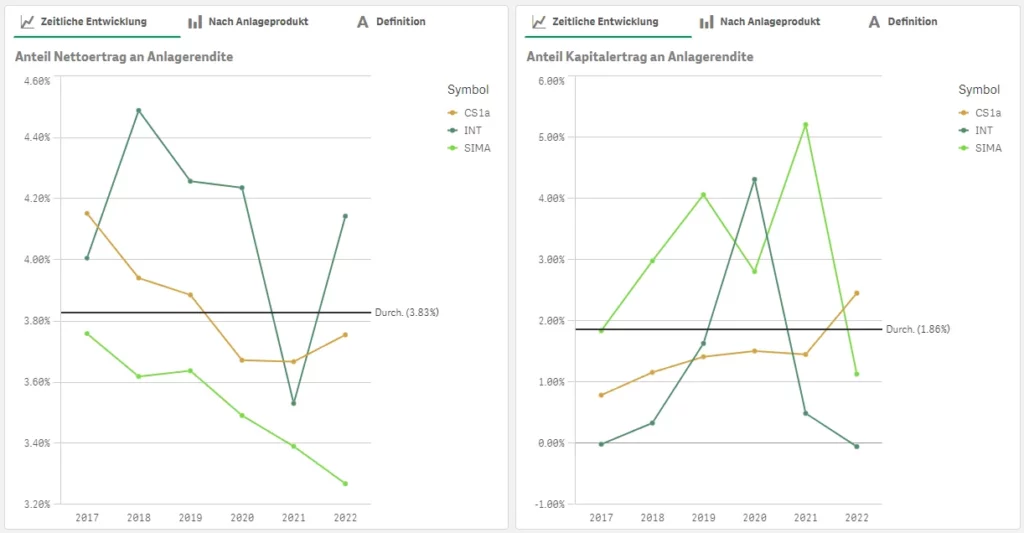This screenshot has width=1024, height=533.
Task: Click the Anteil Nettoertrag an Anlagerendite title
Action: click(124, 57)
